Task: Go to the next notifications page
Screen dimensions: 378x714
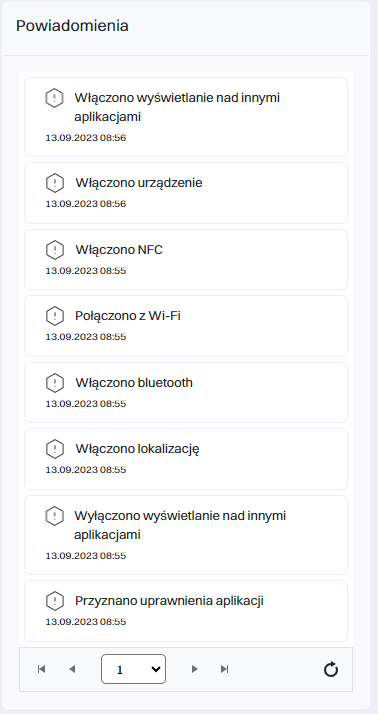Action: (194, 669)
